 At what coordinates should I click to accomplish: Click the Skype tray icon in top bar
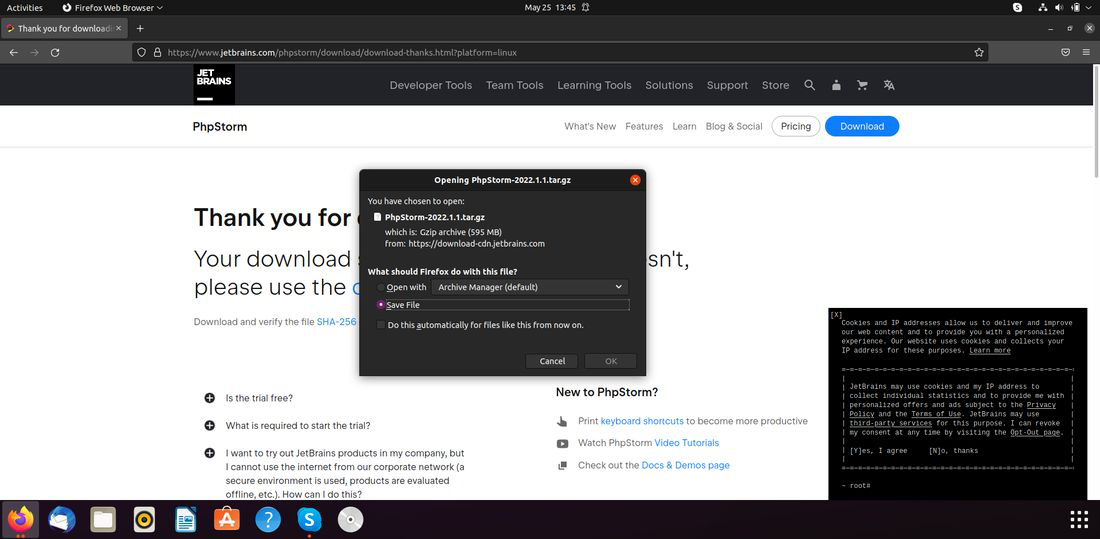[x=1018, y=8]
